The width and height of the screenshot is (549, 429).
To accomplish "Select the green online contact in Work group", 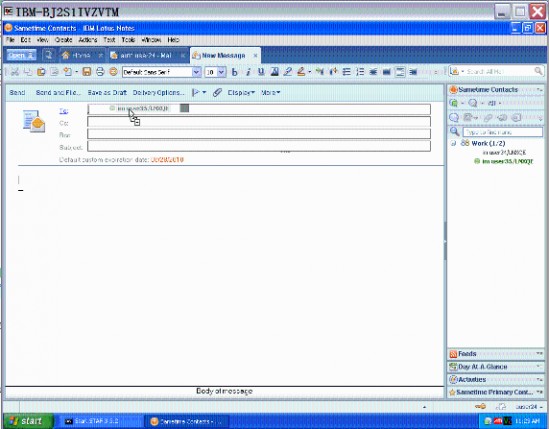I will pos(504,161).
